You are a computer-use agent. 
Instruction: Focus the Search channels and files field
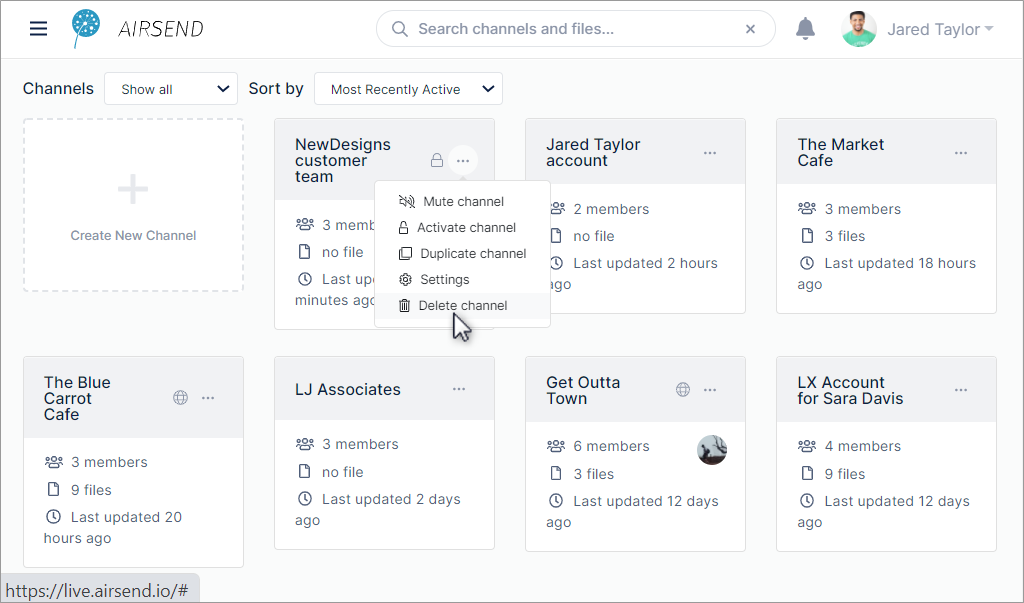tap(575, 29)
